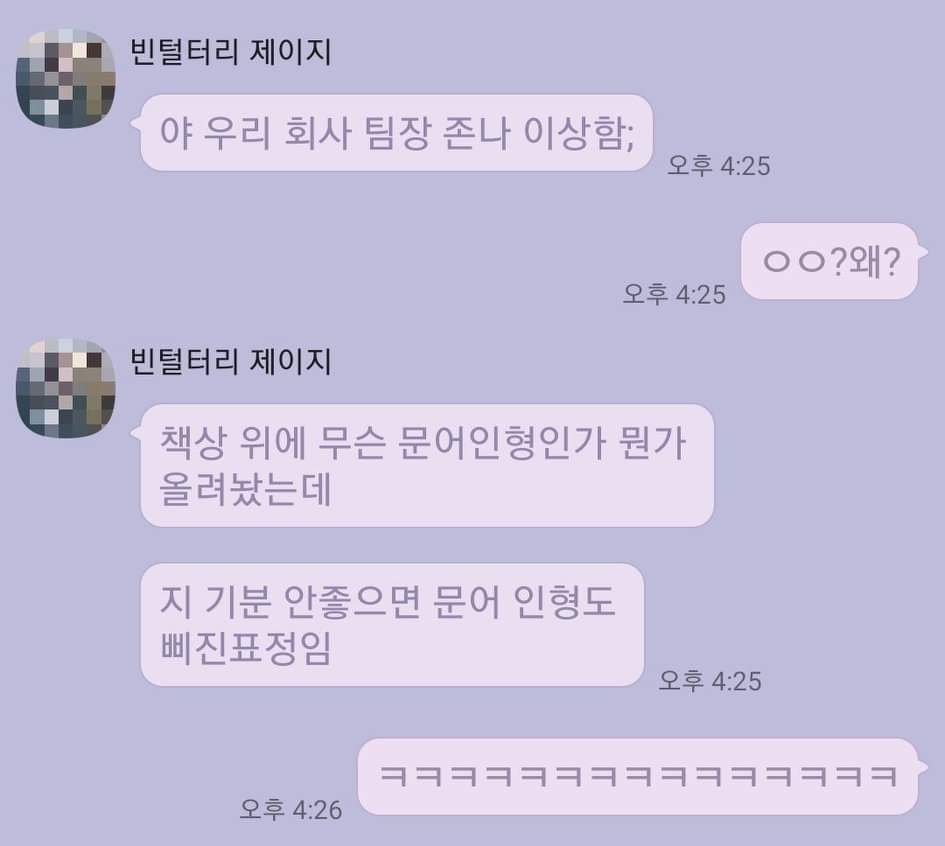
Task: Click the 오후 4:25 timestamp beside '삐진표정임'
Action: (709, 681)
